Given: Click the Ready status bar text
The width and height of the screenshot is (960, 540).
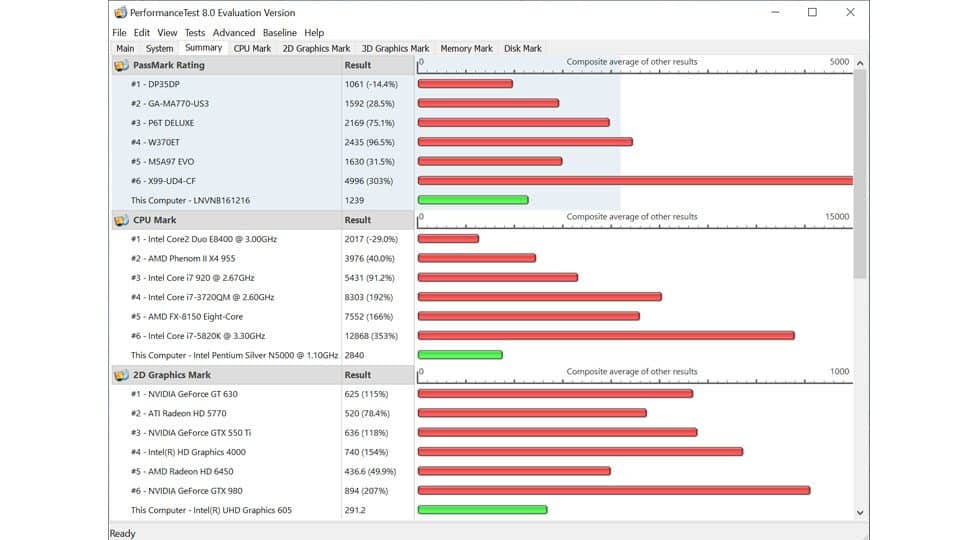Looking at the screenshot, I should coord(122,533).
